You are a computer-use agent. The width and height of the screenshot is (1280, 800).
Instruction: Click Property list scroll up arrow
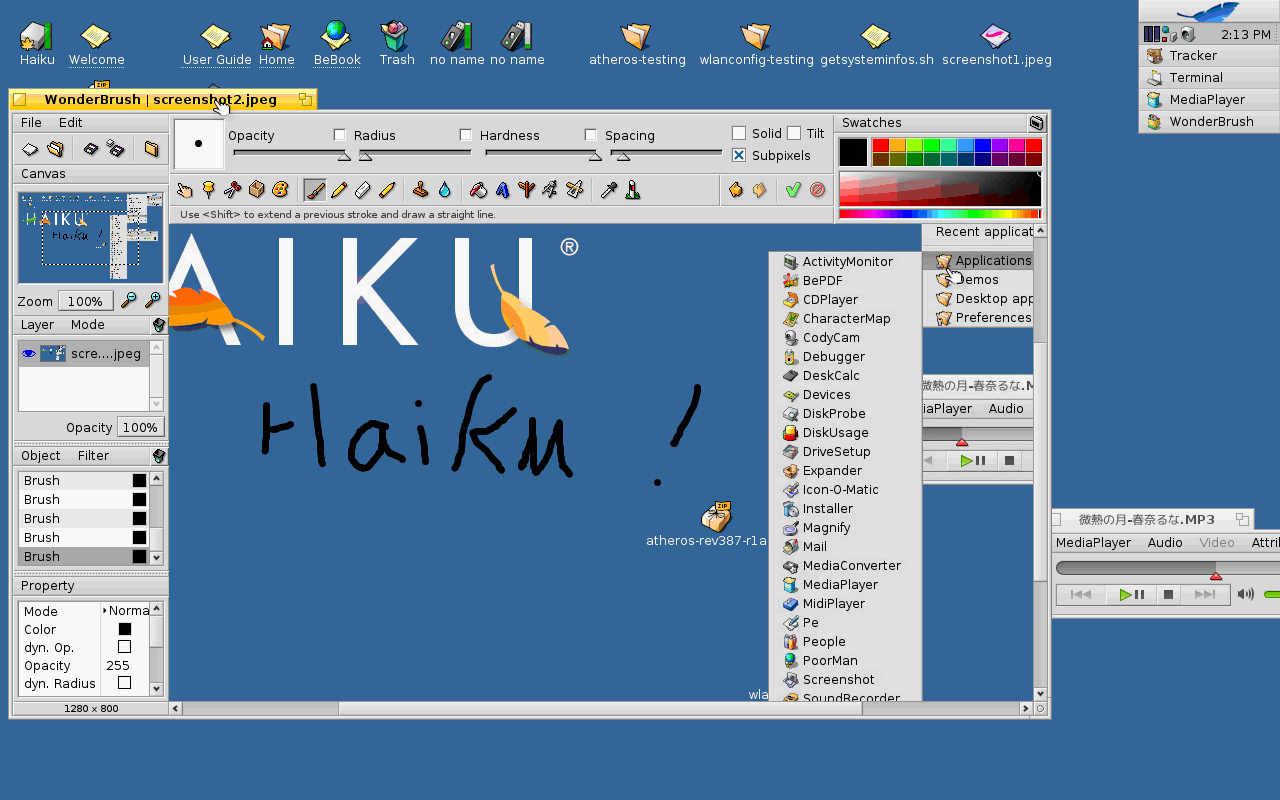coord(156,608)
